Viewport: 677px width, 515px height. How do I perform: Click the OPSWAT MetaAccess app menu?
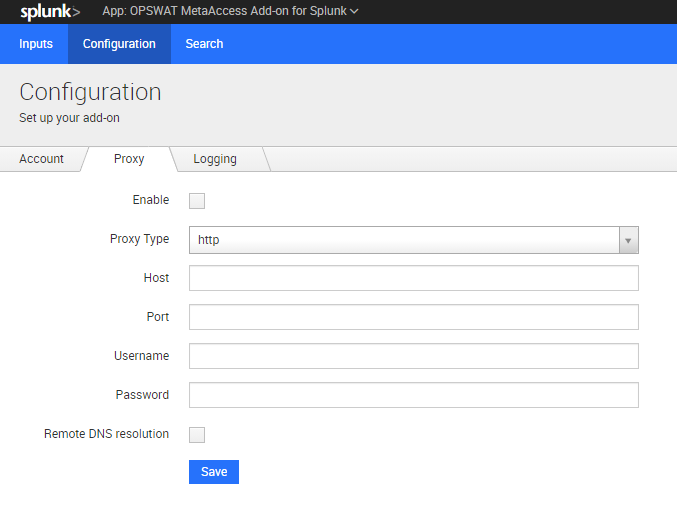click(230, 11)
